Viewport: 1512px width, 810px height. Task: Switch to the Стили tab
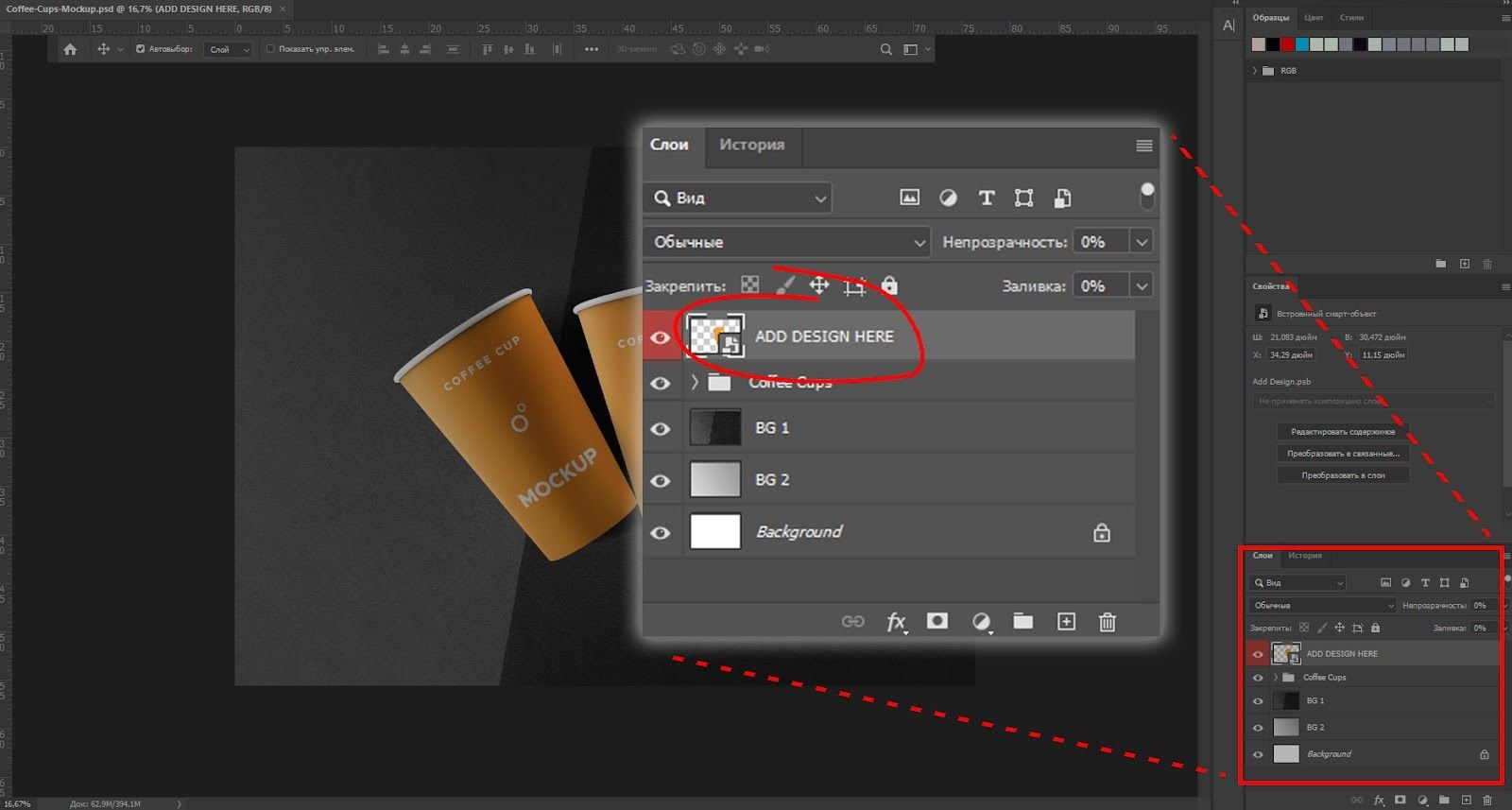pos(1351,17)
